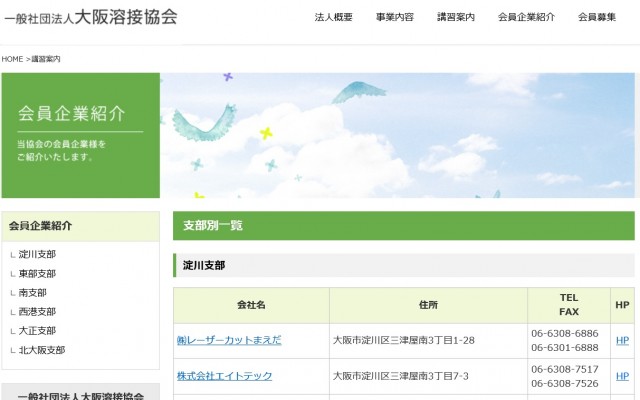Select 大正支部 in the sidebar

pos(37,331)
